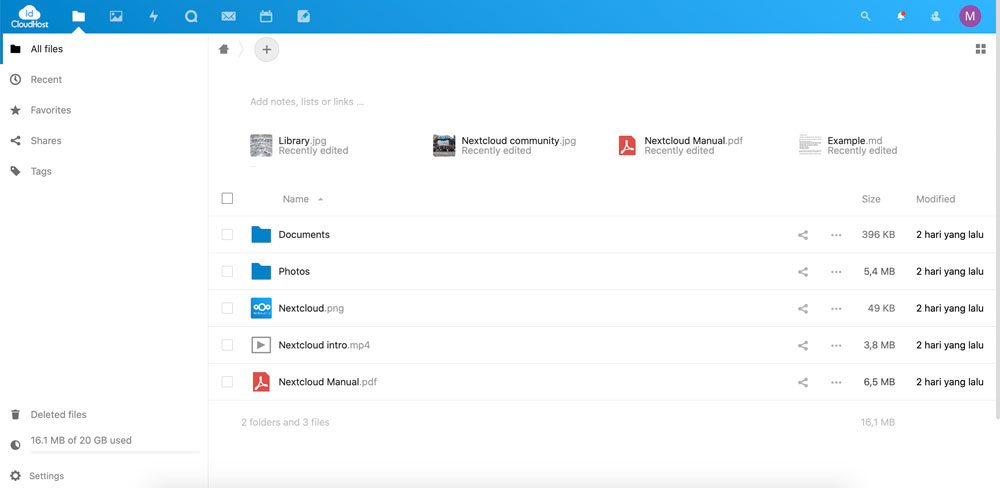Share Nextcloud intro.mp4 file
The image size is (1000, 488).
803,346
